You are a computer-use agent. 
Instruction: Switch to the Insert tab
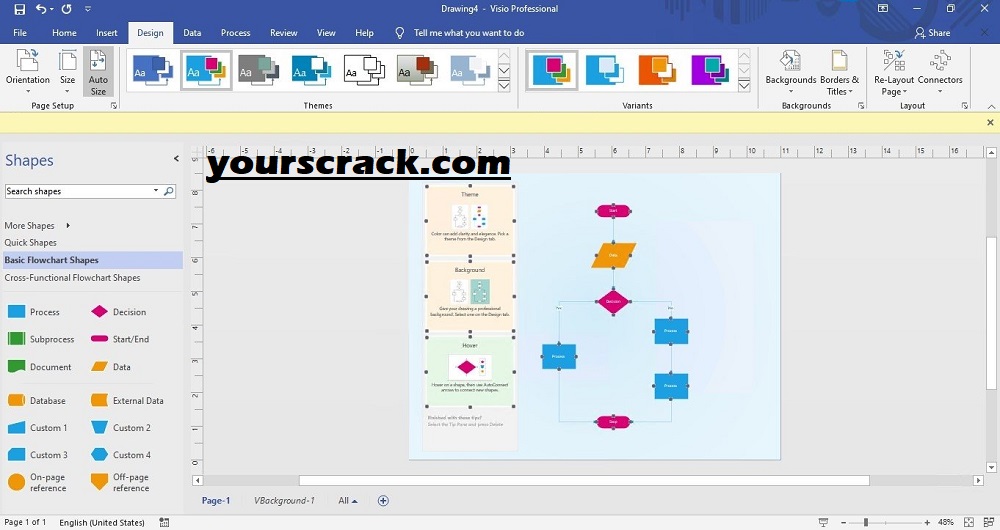(x=107, y=33)
